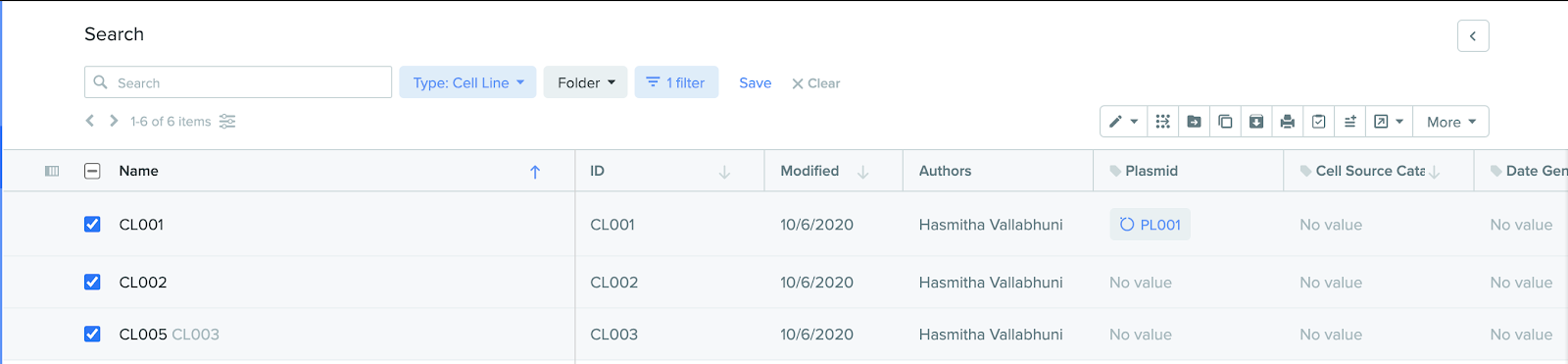
Task: Uncheck the CL001 row checkbox
Action: click(92, 224)
